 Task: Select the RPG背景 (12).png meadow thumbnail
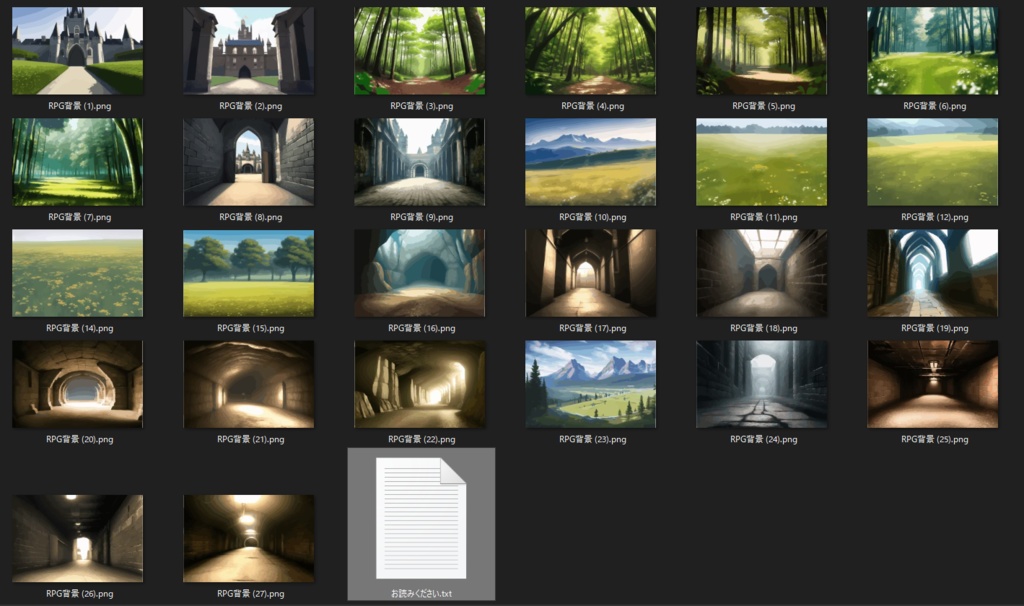(x=933, y=162)
